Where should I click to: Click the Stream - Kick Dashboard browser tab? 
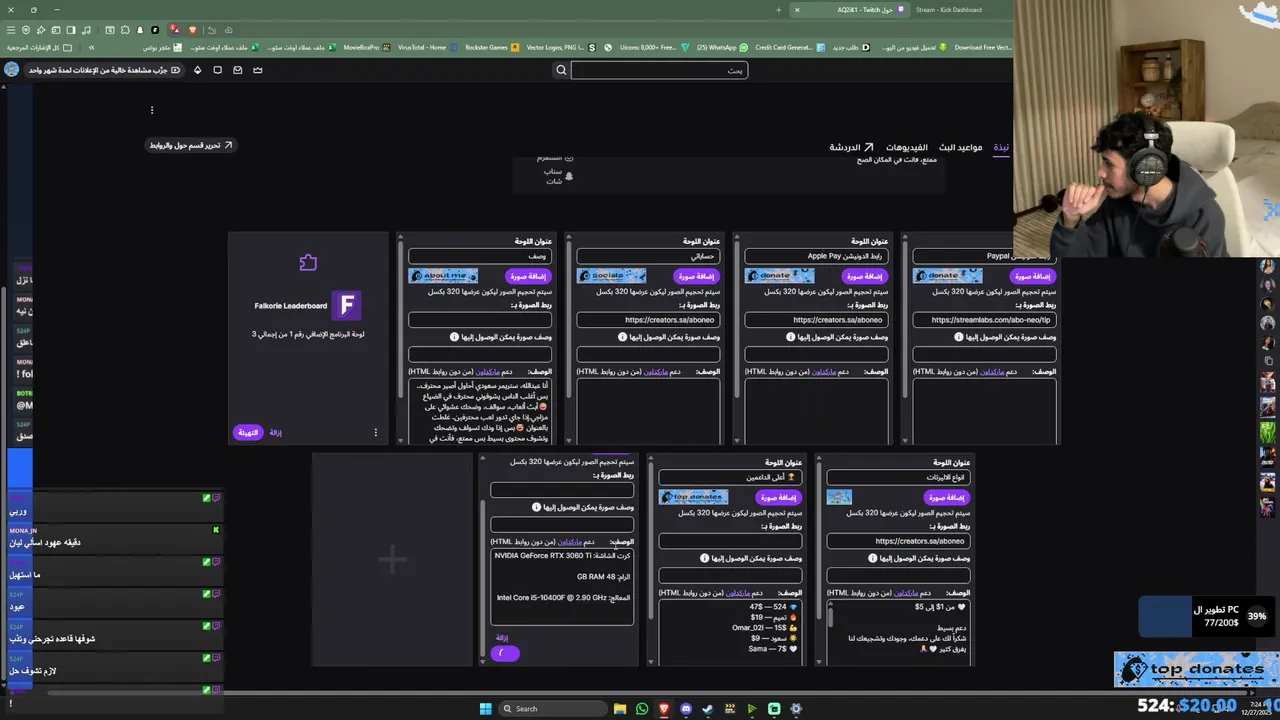click(949, 10)
